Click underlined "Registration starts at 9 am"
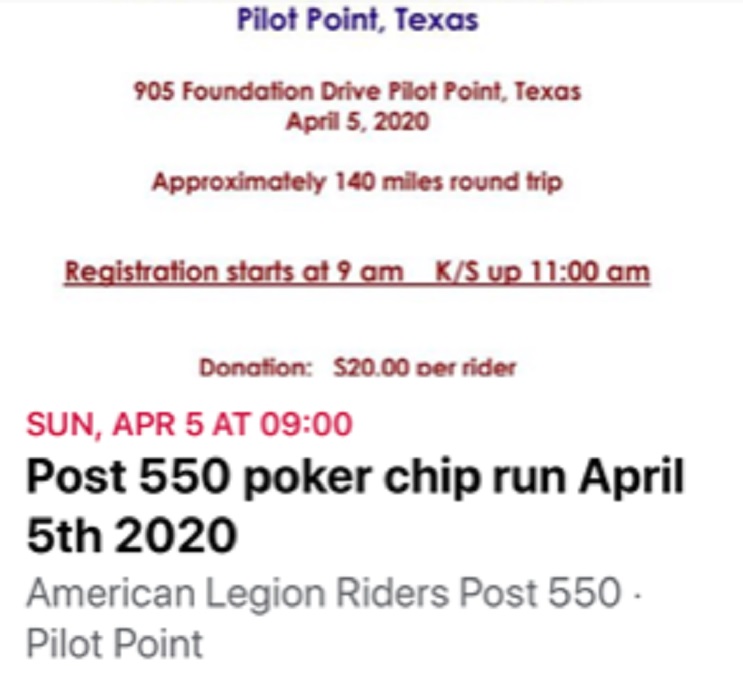 coord(234,272)
